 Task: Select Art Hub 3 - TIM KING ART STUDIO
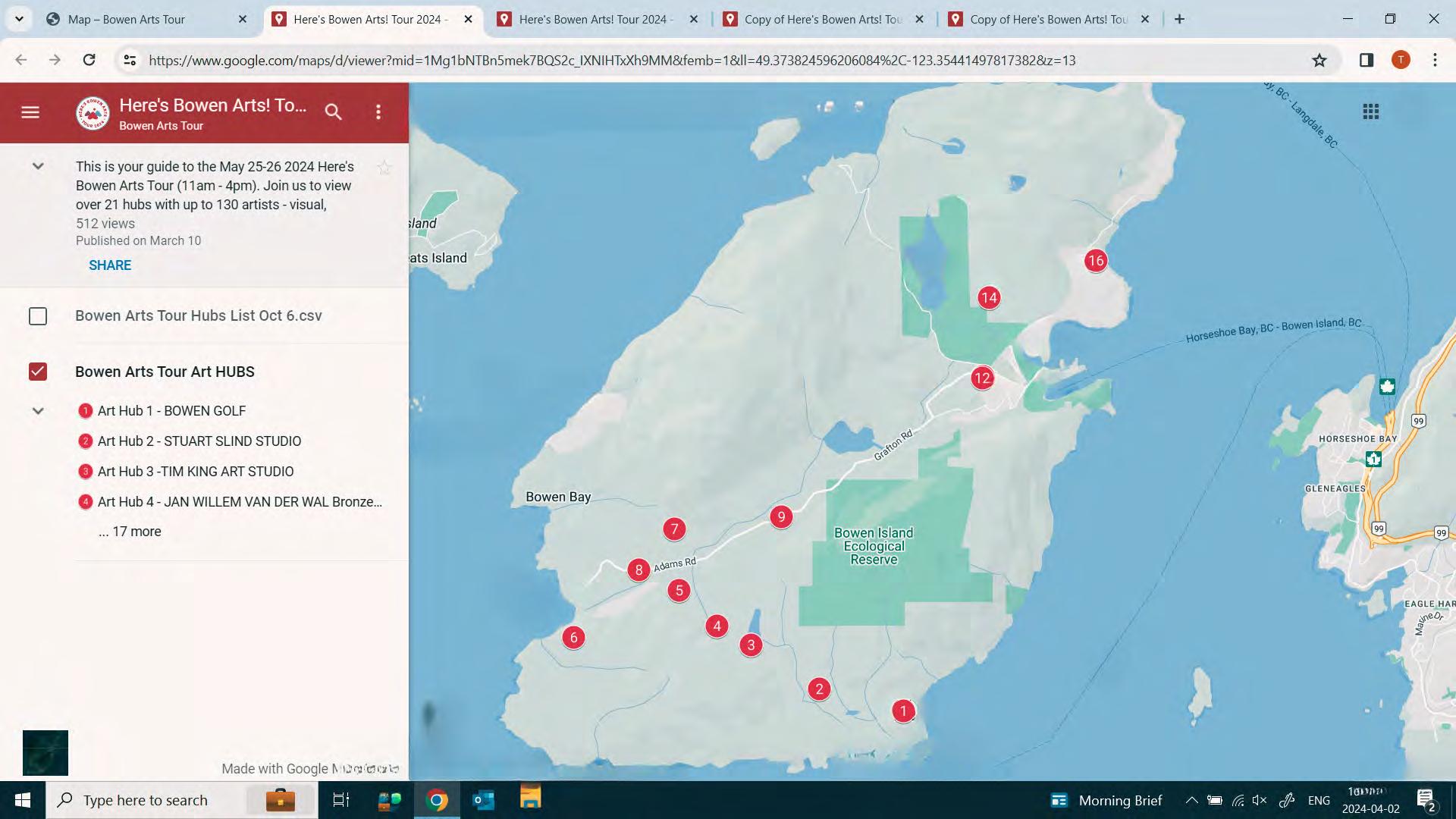(195, 472)
